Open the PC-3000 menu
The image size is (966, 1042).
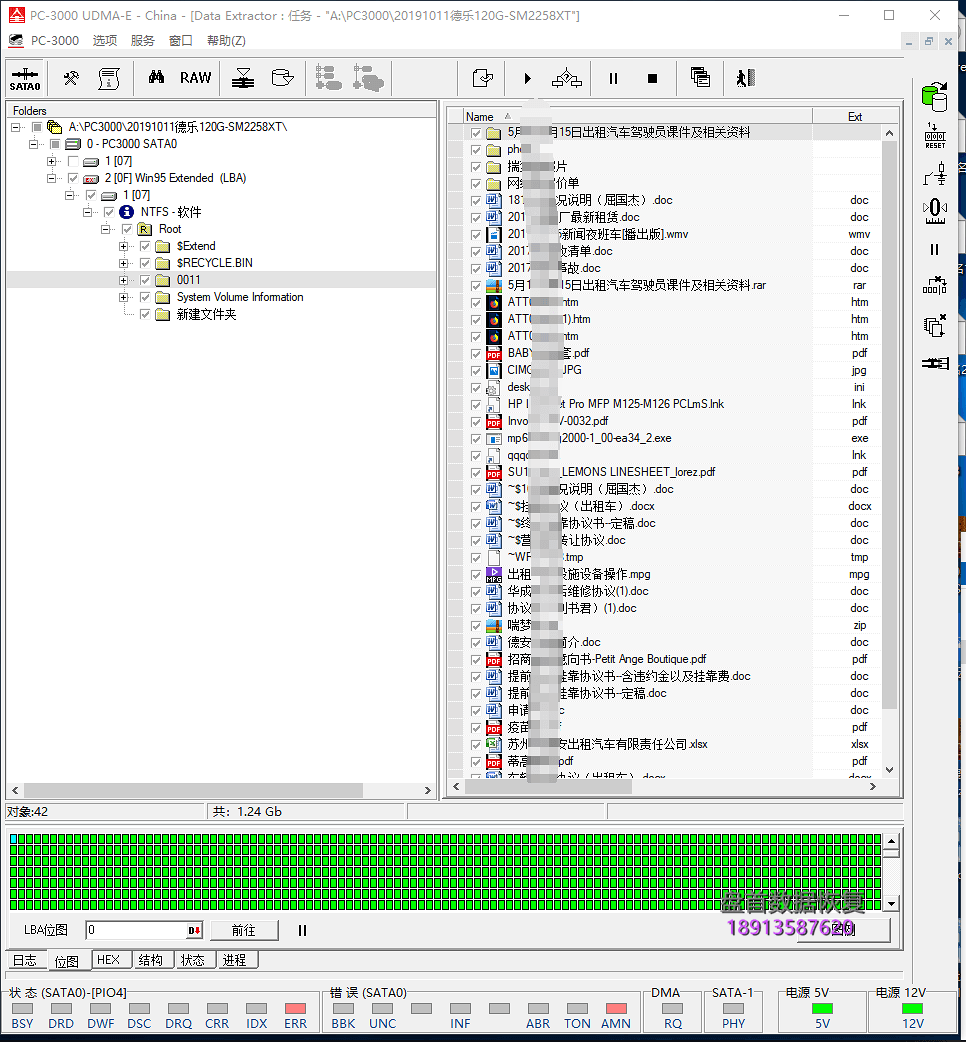[x=54, y=41]
